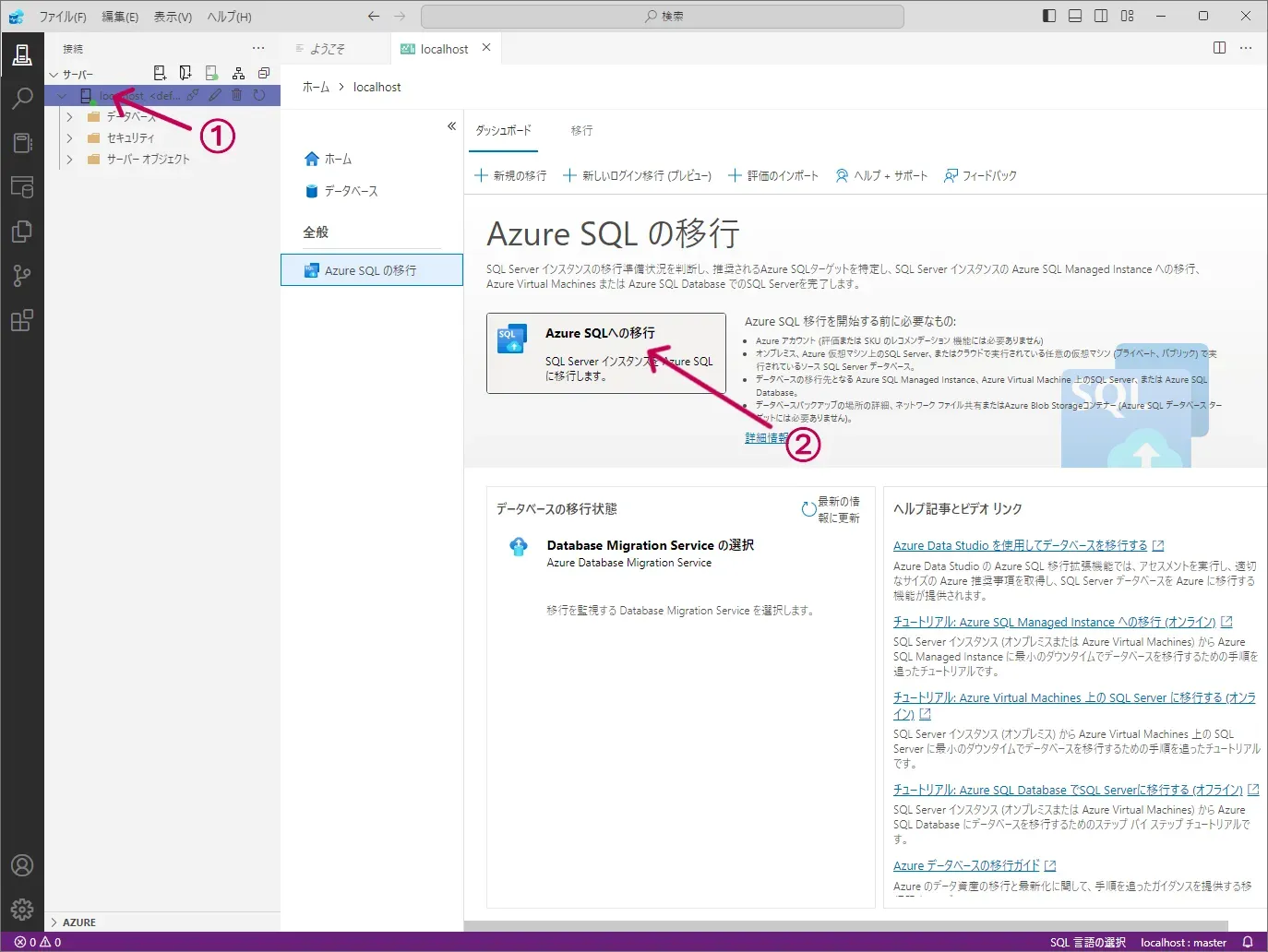Screen dimensions: 1268x952
Task: Expand the データベース folder
Action: pyautogui.click(x=69, y=116)
